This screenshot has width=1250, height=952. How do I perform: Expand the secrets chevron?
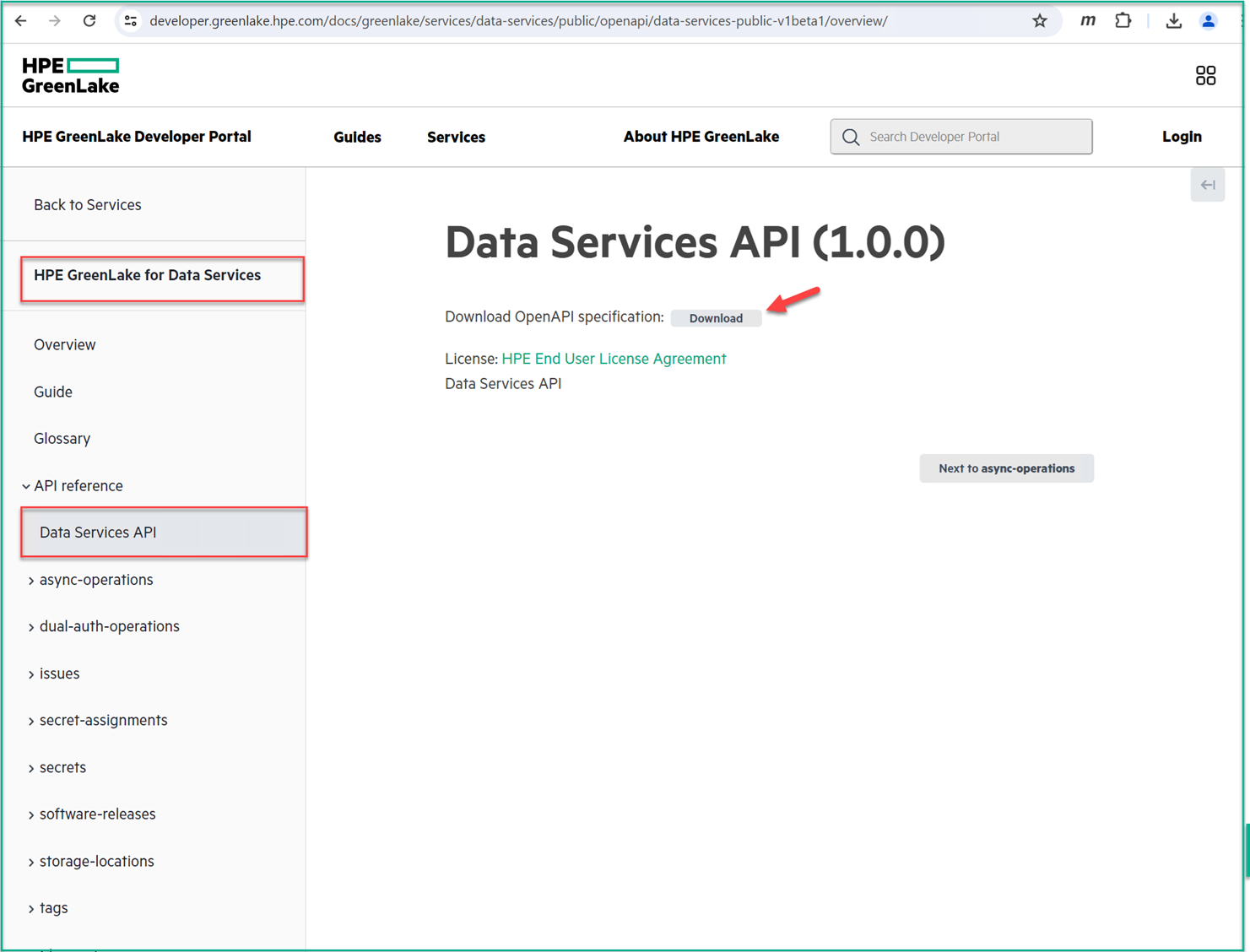(31, 768)
